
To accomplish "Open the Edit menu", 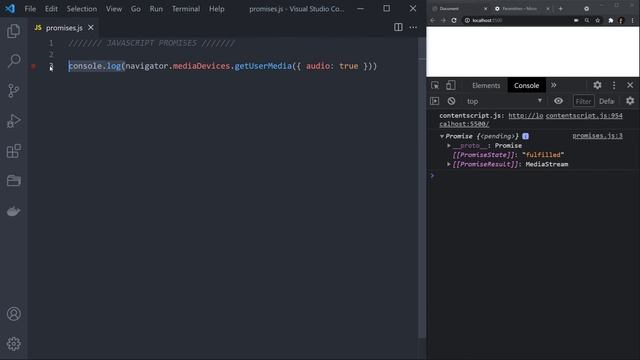I will [51, 9].
